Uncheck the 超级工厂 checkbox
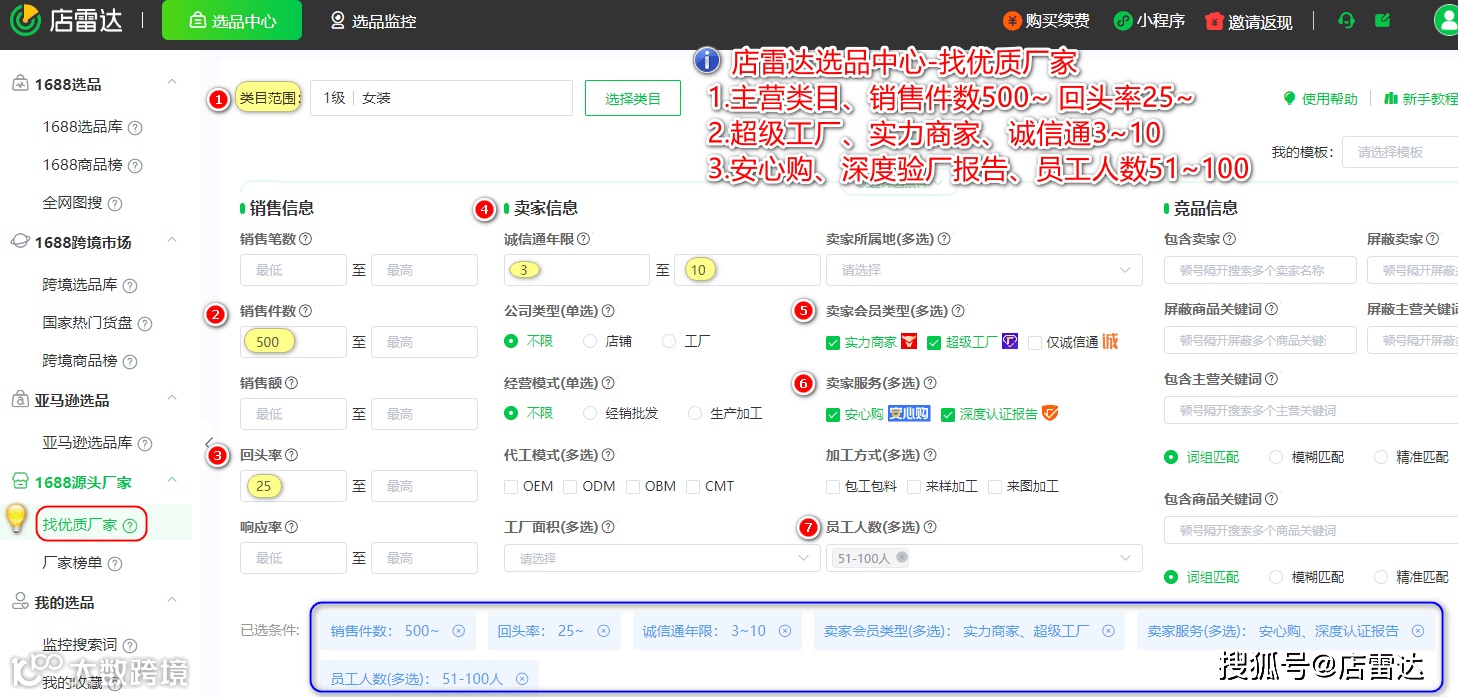 click(x=934, y=343)
